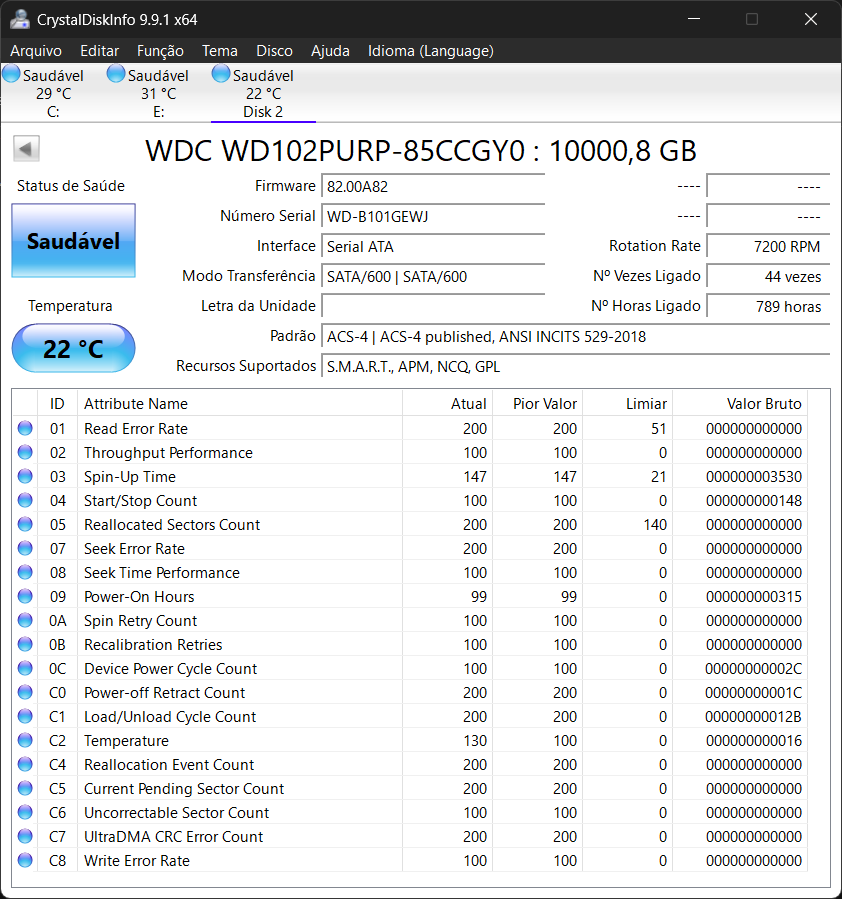Viewport: 842px width, 899px height.
Task: Click the Limiar column header
Action: point(628,403)
